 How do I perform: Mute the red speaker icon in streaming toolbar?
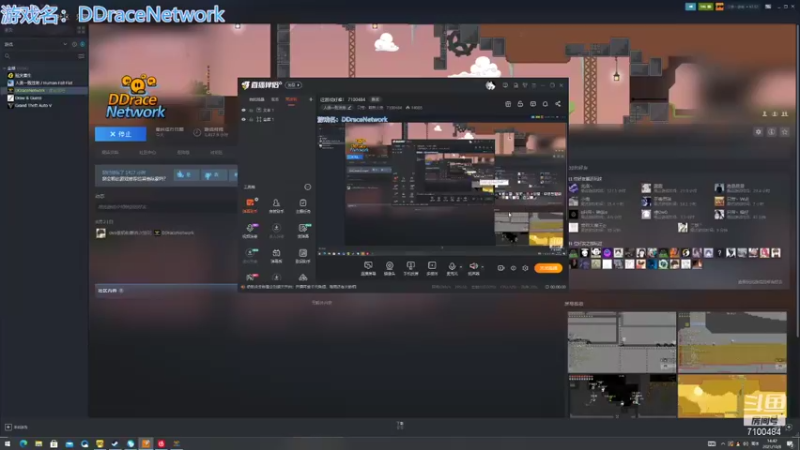click(473, 268)
